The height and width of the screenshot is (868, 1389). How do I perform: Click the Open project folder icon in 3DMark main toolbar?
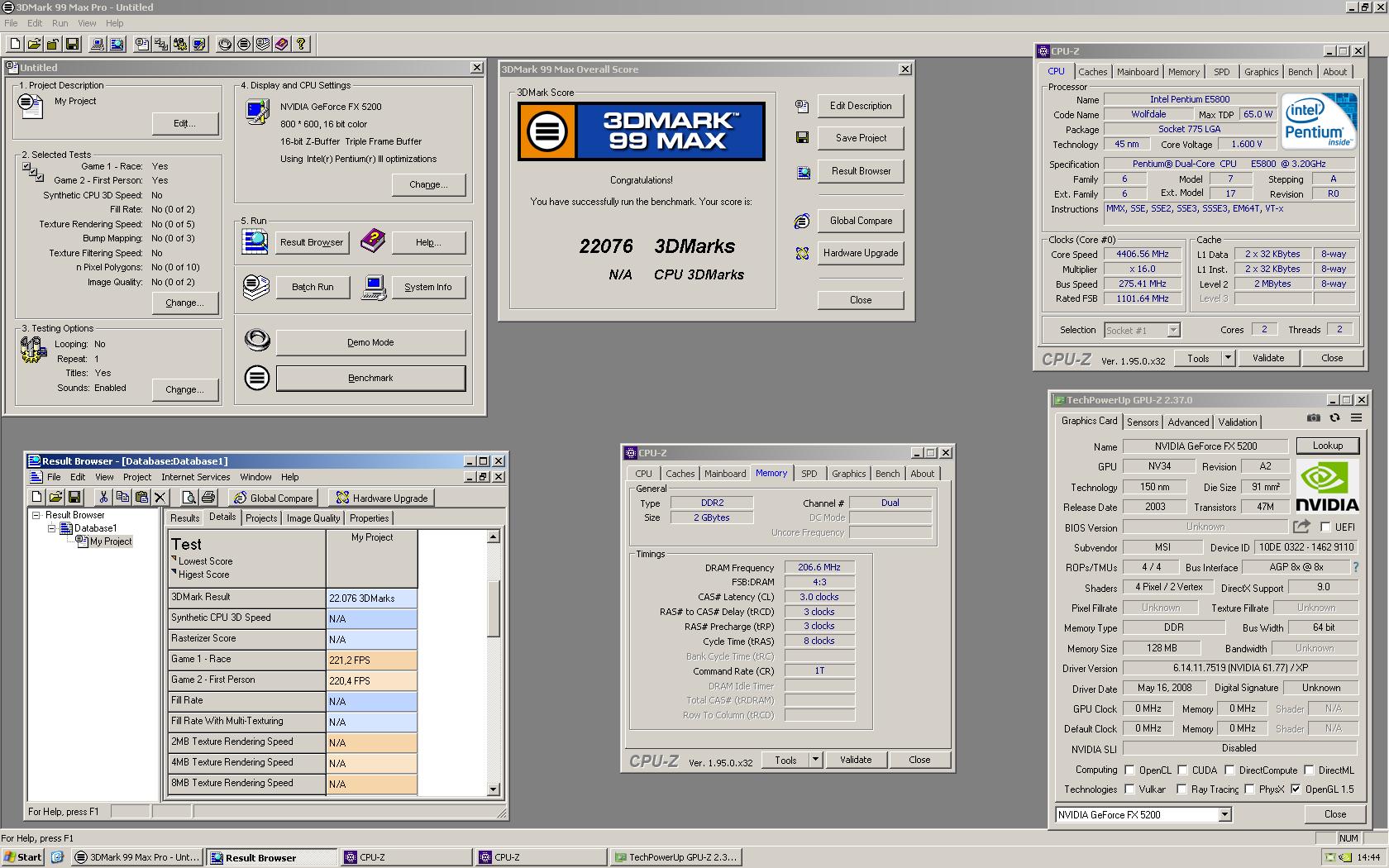[x=34, y=44]
